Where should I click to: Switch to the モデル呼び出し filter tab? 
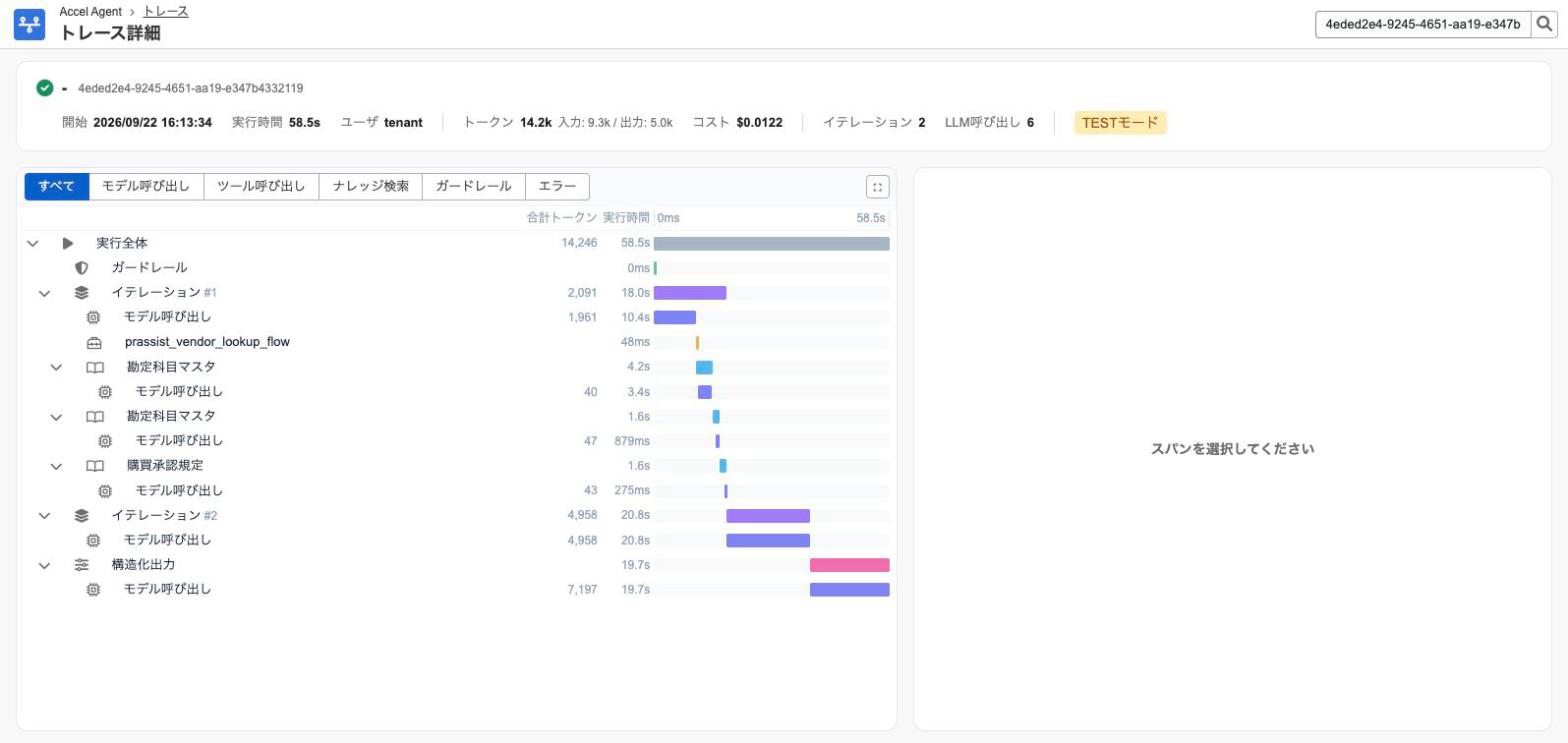pyautogui.click(x=146, y=186)
